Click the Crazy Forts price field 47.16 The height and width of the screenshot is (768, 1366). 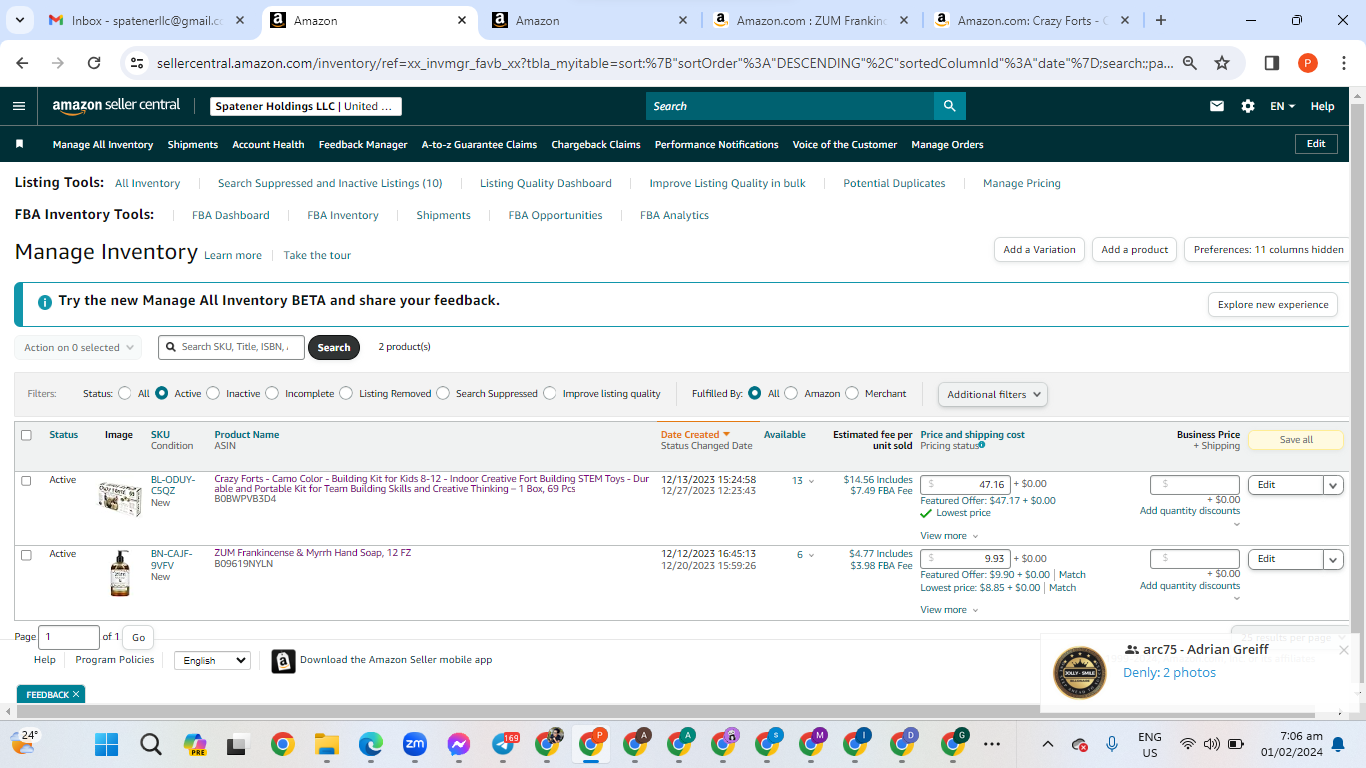click(965, 485)
